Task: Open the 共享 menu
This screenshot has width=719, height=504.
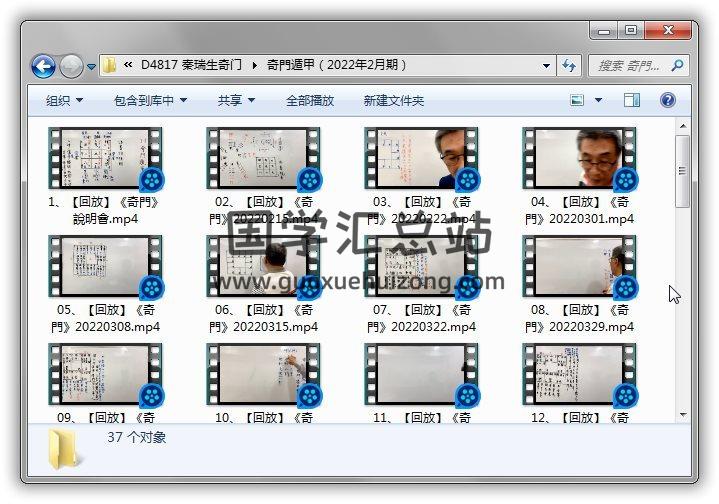Action: 236,100
